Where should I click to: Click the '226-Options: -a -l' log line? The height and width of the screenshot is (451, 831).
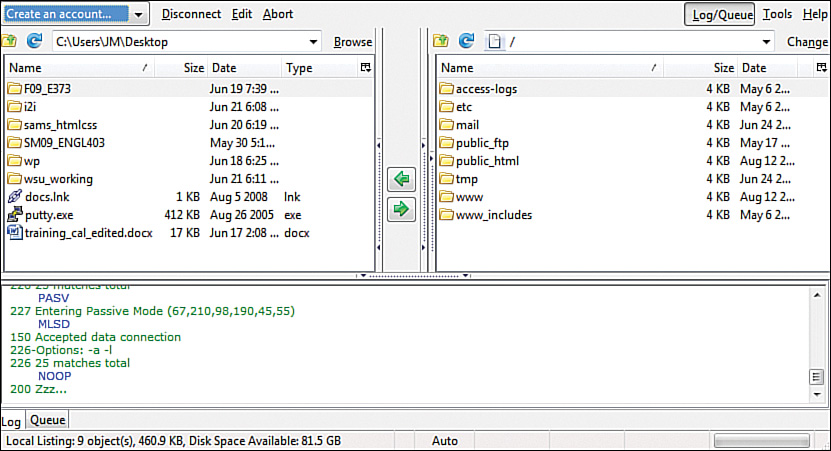click(61, 350)
